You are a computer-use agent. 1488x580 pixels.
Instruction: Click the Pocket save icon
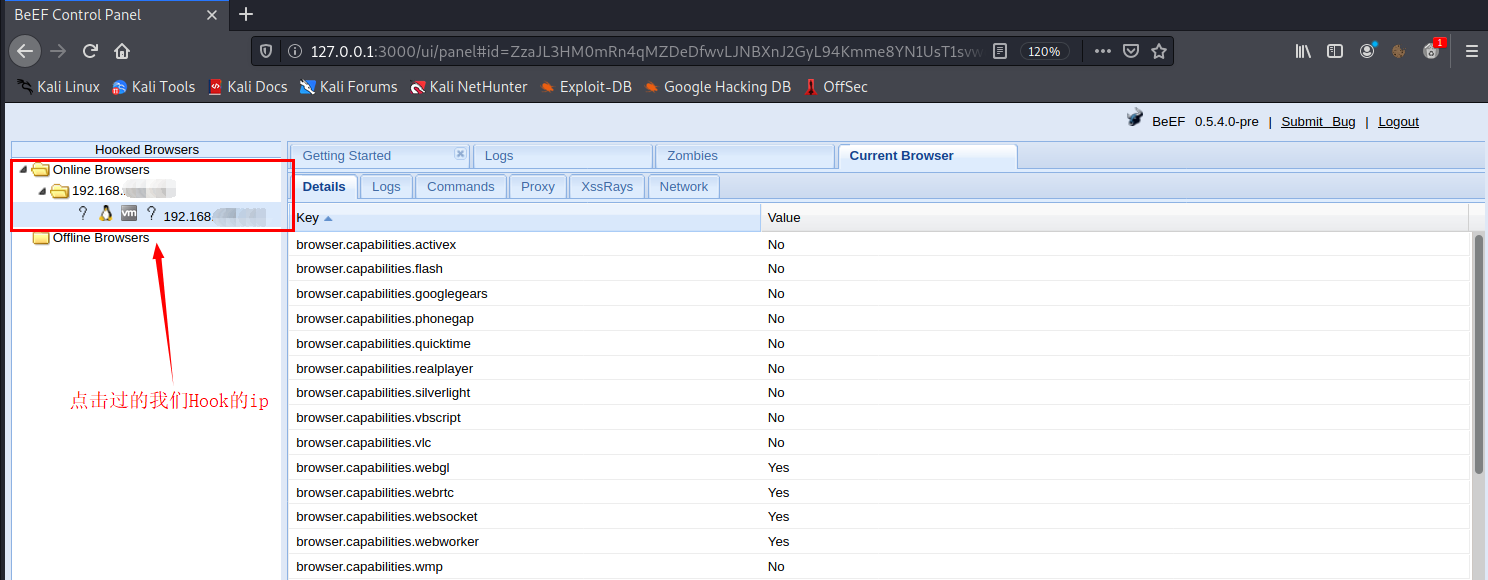(x=1131, y=51)
